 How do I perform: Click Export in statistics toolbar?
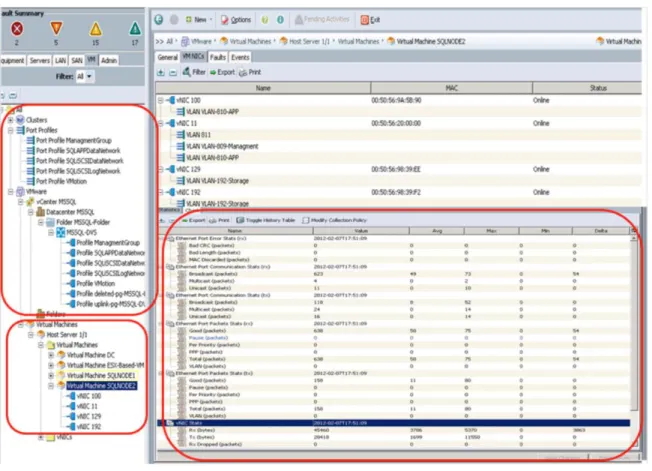[193, 220]
